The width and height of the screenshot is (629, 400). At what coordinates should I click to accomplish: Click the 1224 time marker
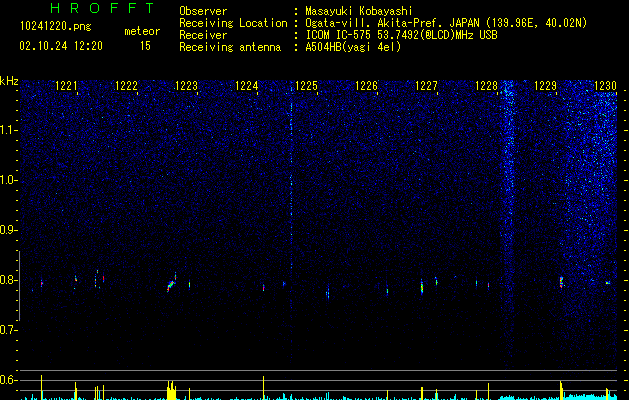point(246,85)
